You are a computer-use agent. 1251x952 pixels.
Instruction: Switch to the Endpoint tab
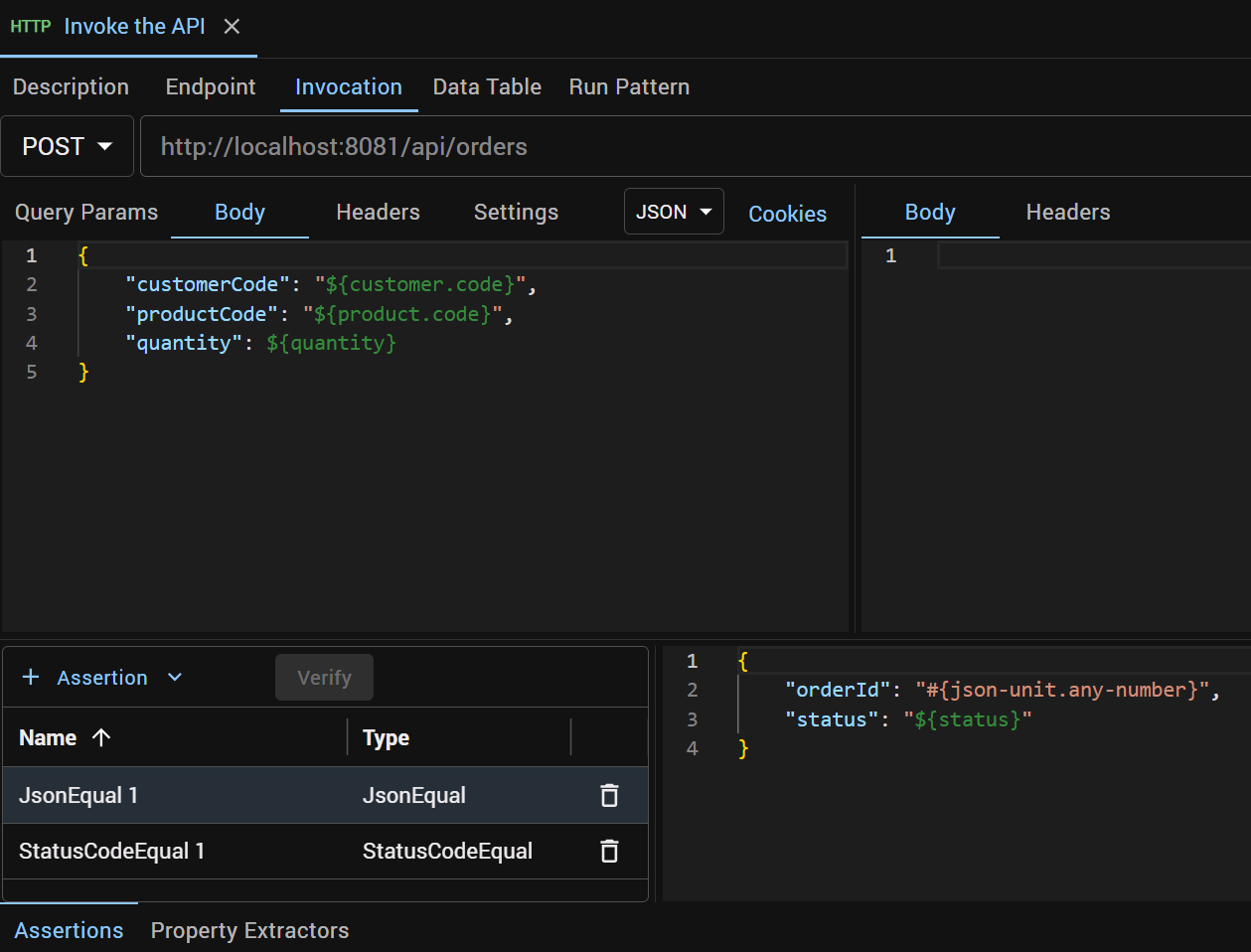pos(211,87)
